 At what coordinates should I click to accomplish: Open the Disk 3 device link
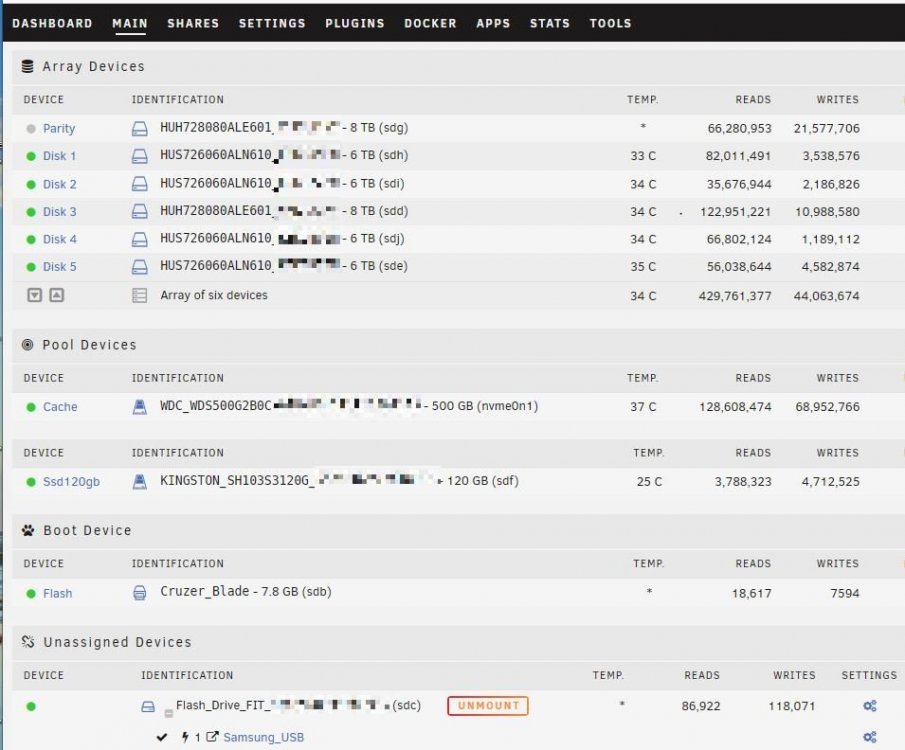pos(59,212)
